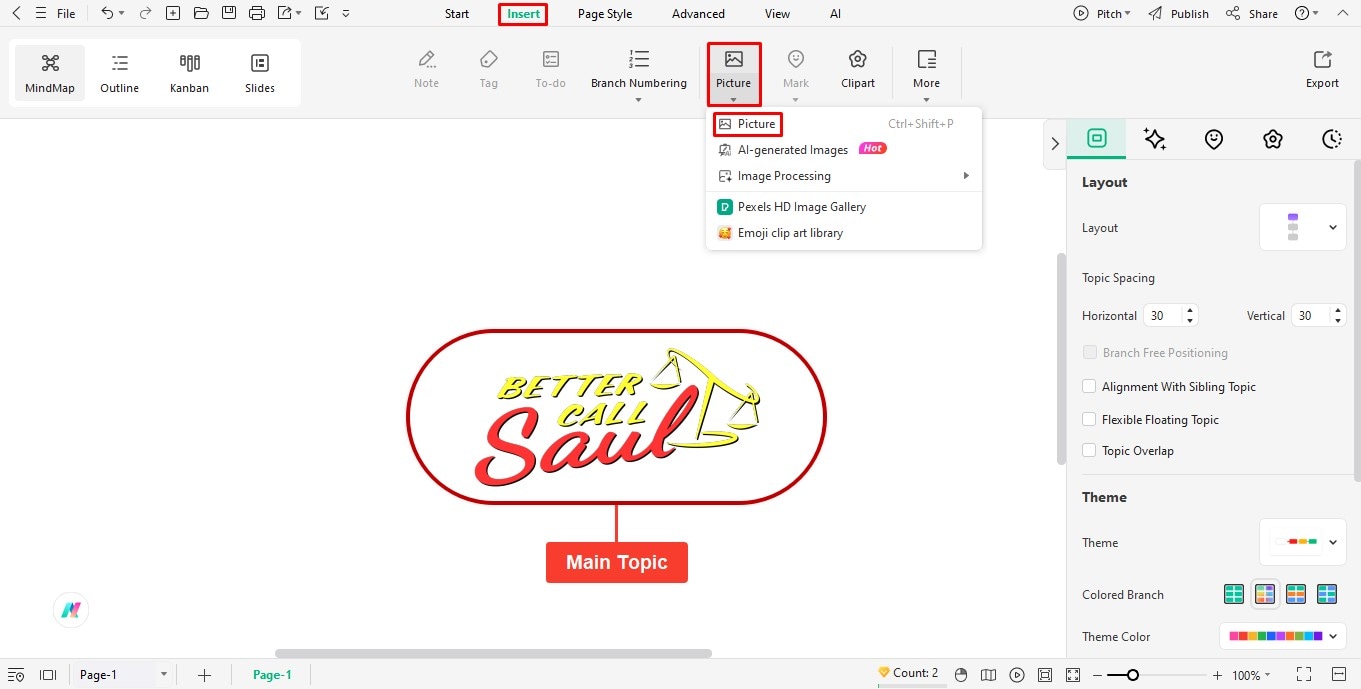
Task: Save the mind map with the floppy icon
Action: 229,14
